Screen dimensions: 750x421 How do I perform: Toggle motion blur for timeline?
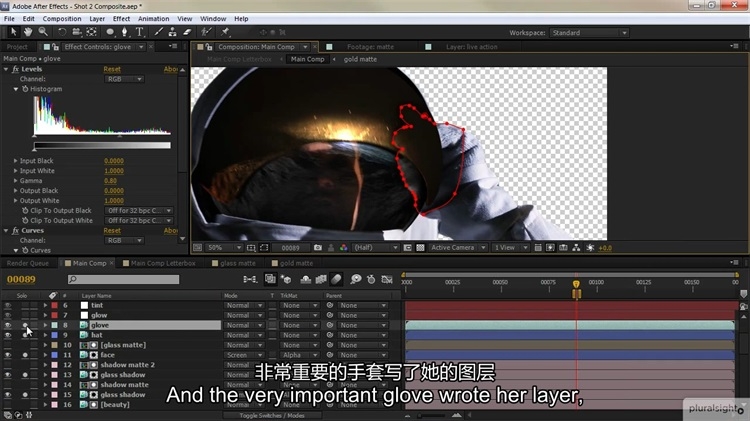coord(336,279)
